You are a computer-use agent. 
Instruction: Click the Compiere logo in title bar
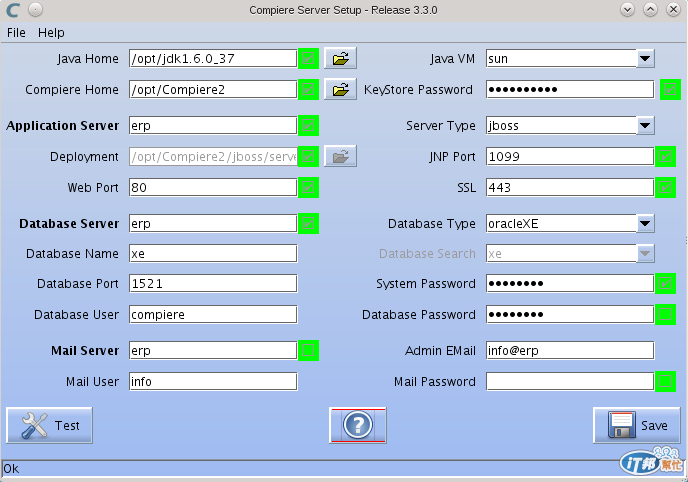[13, 10]
